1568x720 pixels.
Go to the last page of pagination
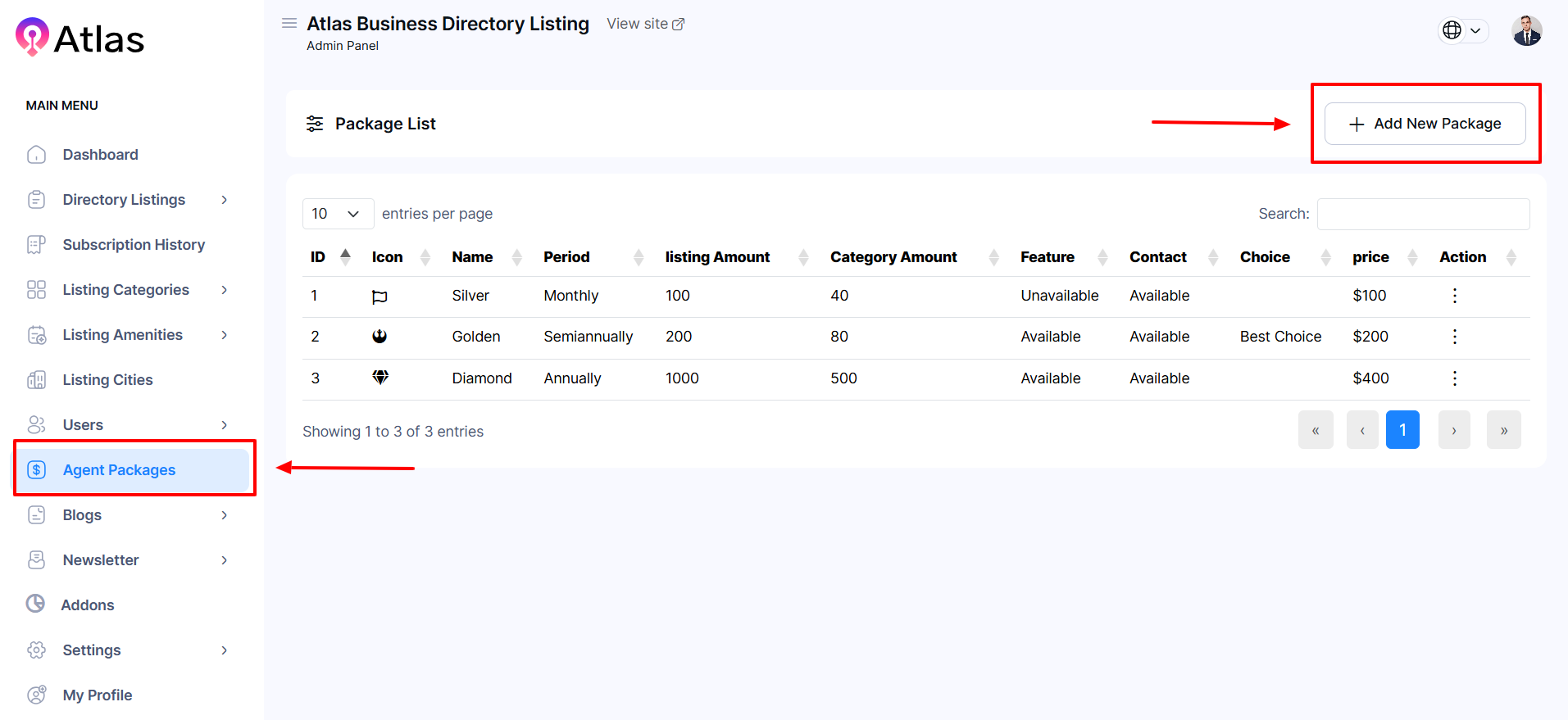(1503, 430)
